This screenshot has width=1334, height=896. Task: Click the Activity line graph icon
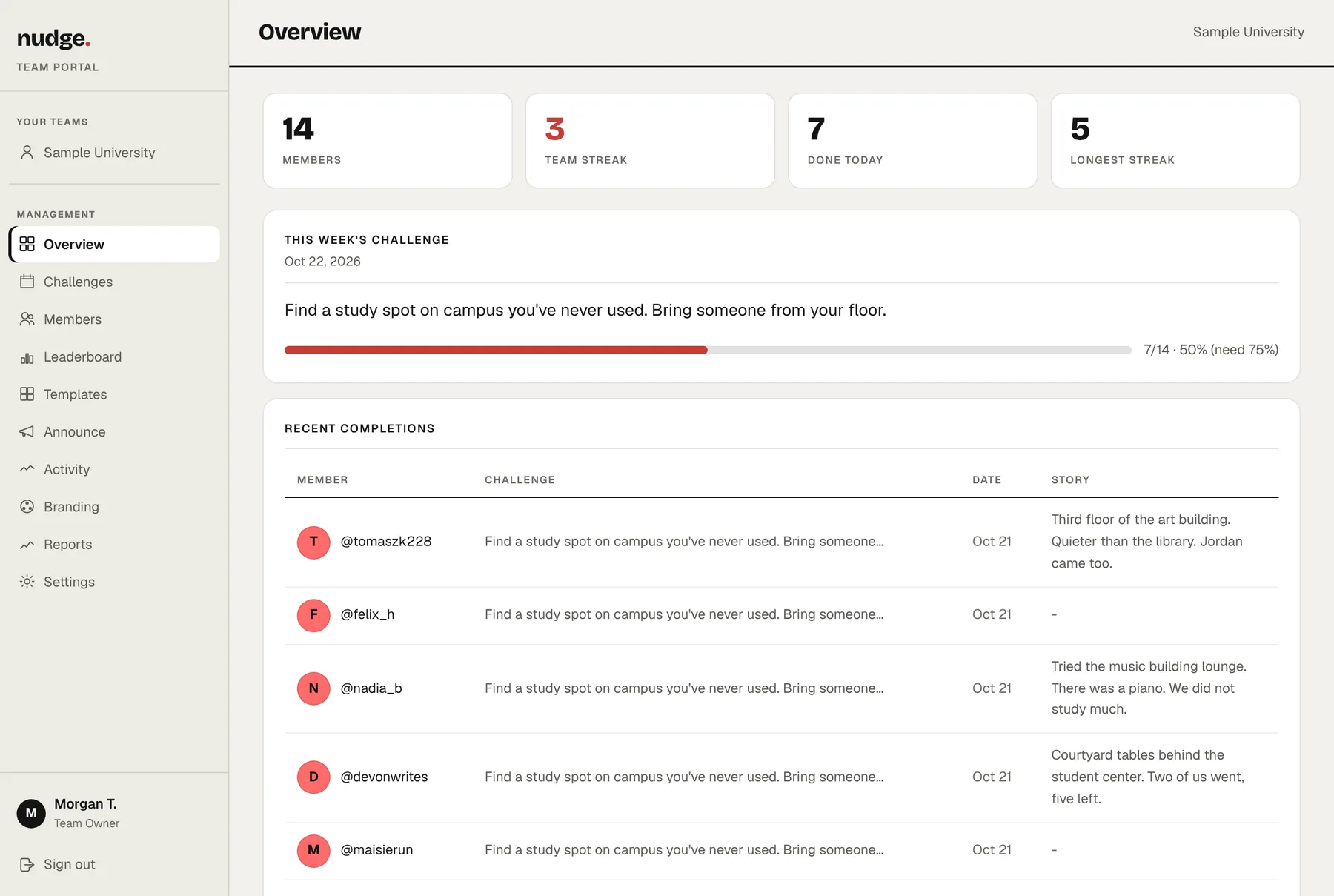[27, 469]
